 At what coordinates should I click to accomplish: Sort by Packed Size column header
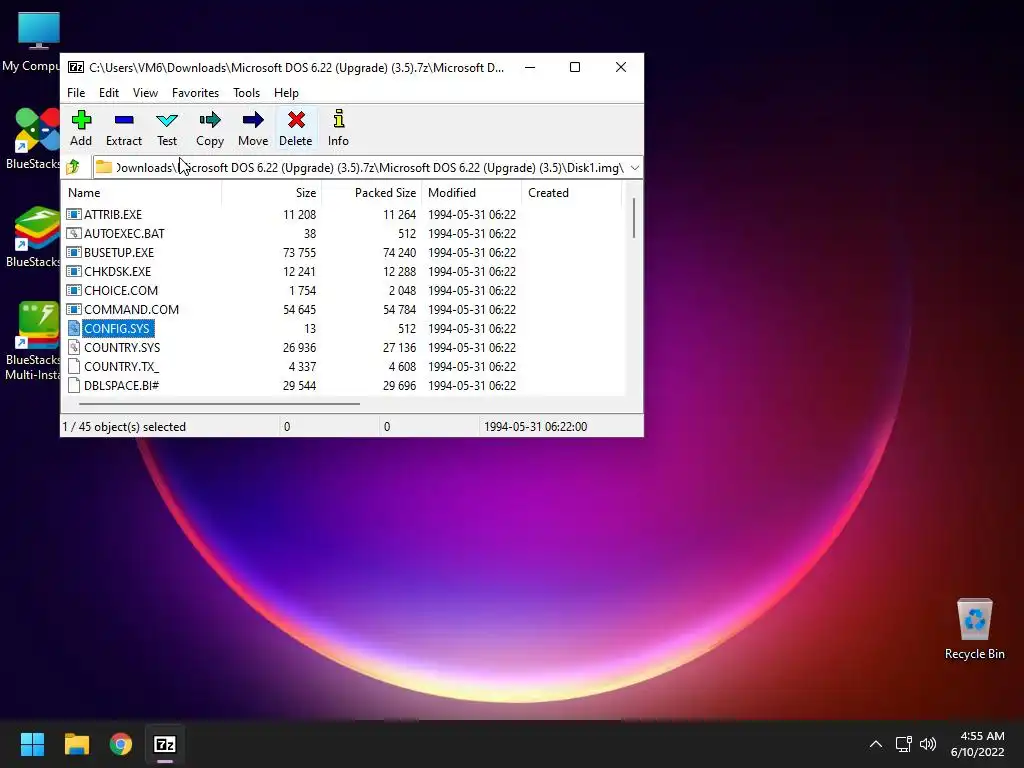[372, 193]
